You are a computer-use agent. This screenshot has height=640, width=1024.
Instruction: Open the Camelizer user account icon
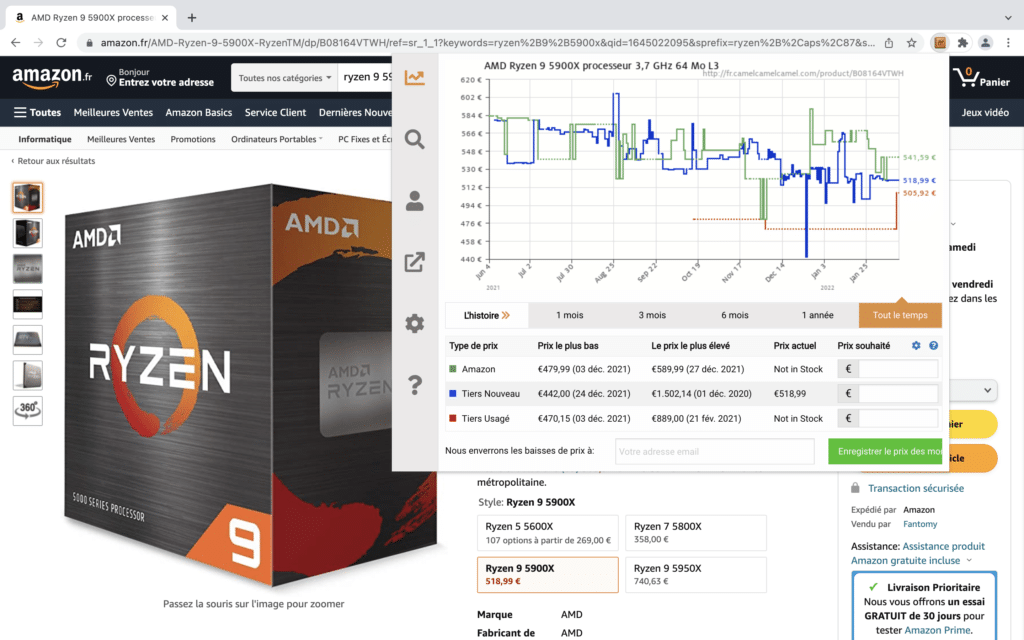click(415, 200)
